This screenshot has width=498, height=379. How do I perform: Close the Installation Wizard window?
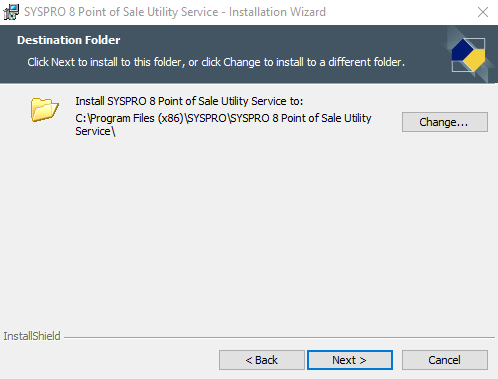pos(482,12)
